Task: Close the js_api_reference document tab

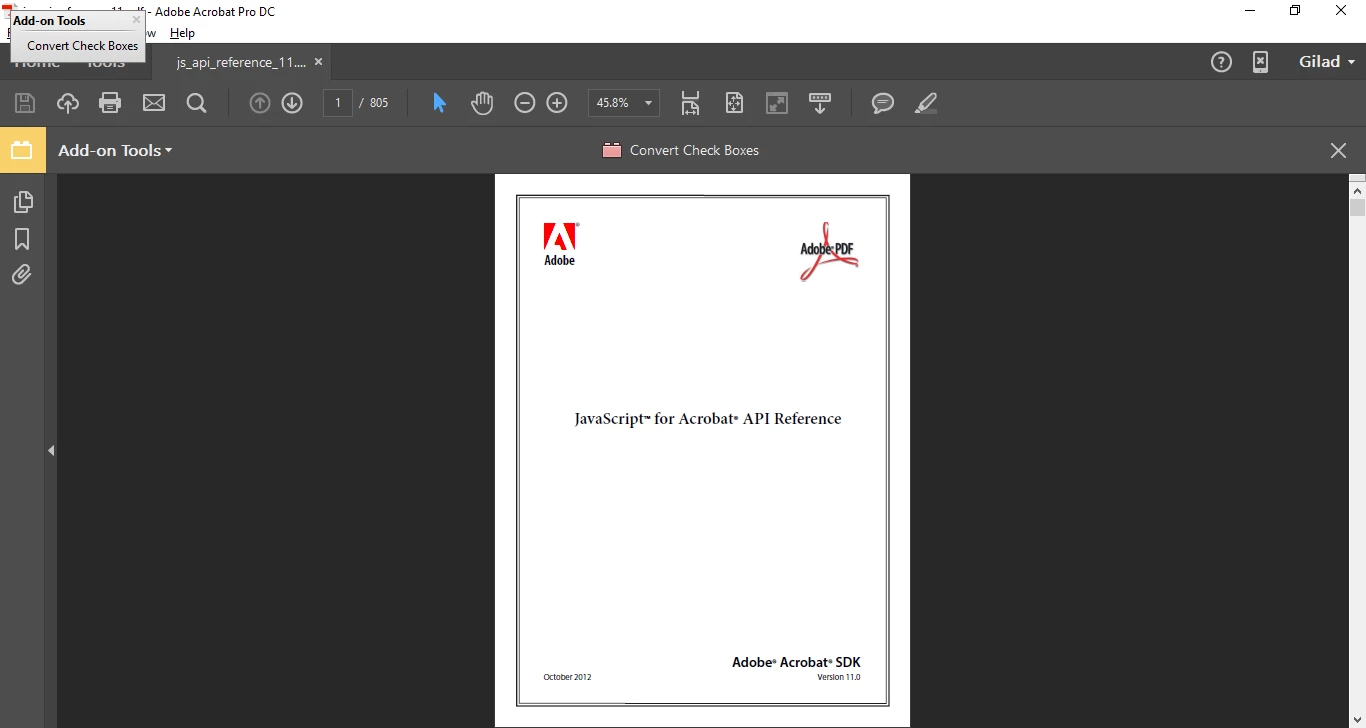Action: tap(319, 62)
